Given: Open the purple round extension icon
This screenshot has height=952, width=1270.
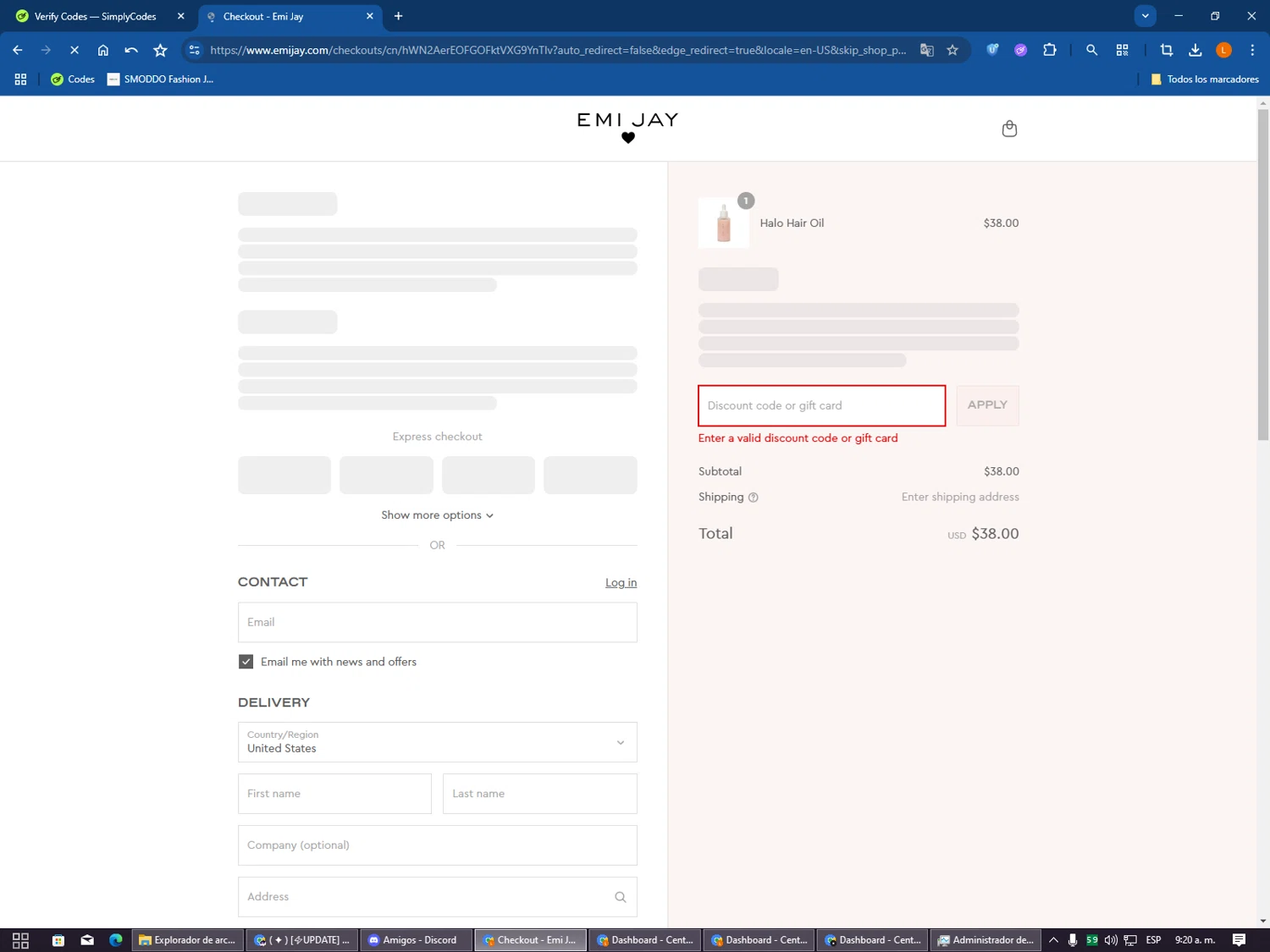Looking at the screenshot, I should tap(1021, 50).
